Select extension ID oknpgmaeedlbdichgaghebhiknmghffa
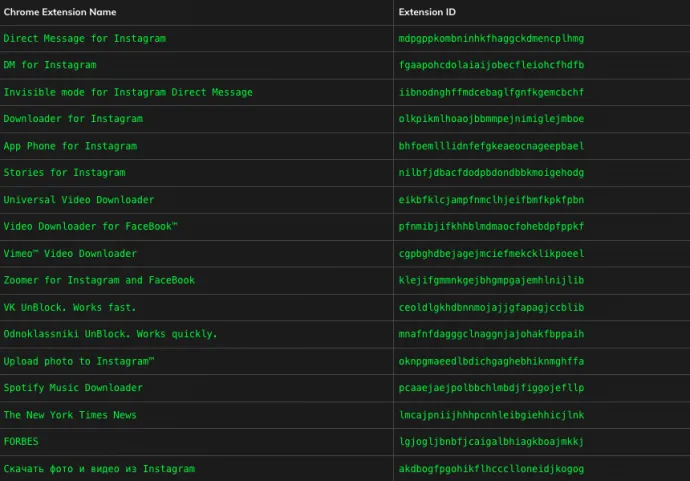The height and width of the screenshot is (481, 690). [492, 361]
